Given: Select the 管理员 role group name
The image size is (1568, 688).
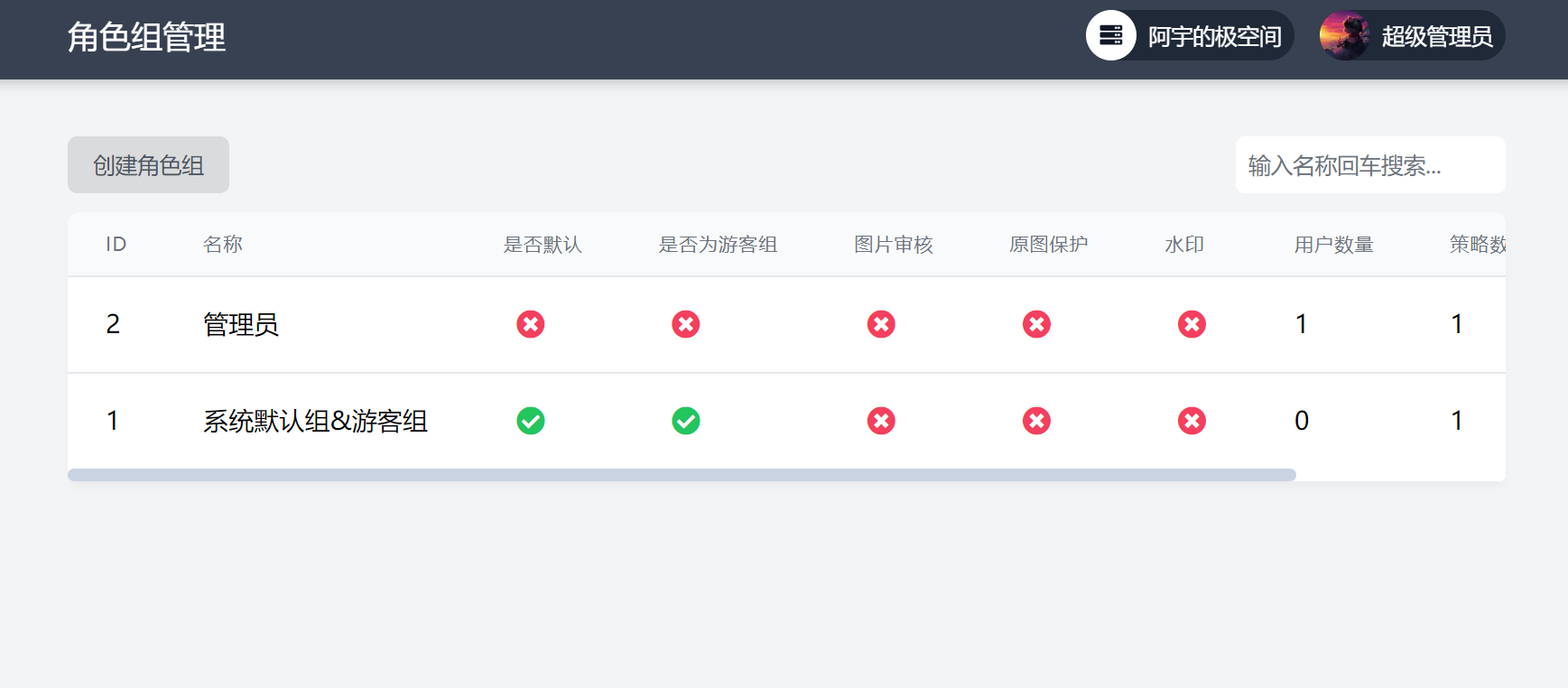Looking at the screenshot, I should [x=241, y=324].
